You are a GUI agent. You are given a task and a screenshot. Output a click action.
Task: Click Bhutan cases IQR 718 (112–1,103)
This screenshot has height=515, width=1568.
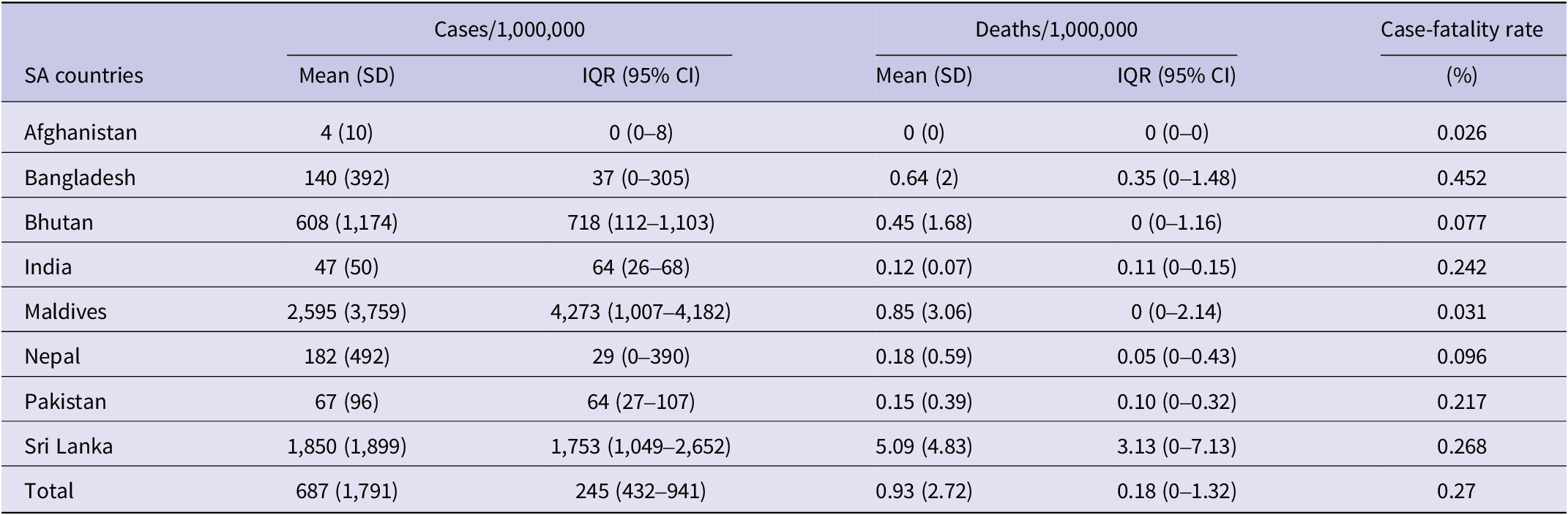point(641,222)
